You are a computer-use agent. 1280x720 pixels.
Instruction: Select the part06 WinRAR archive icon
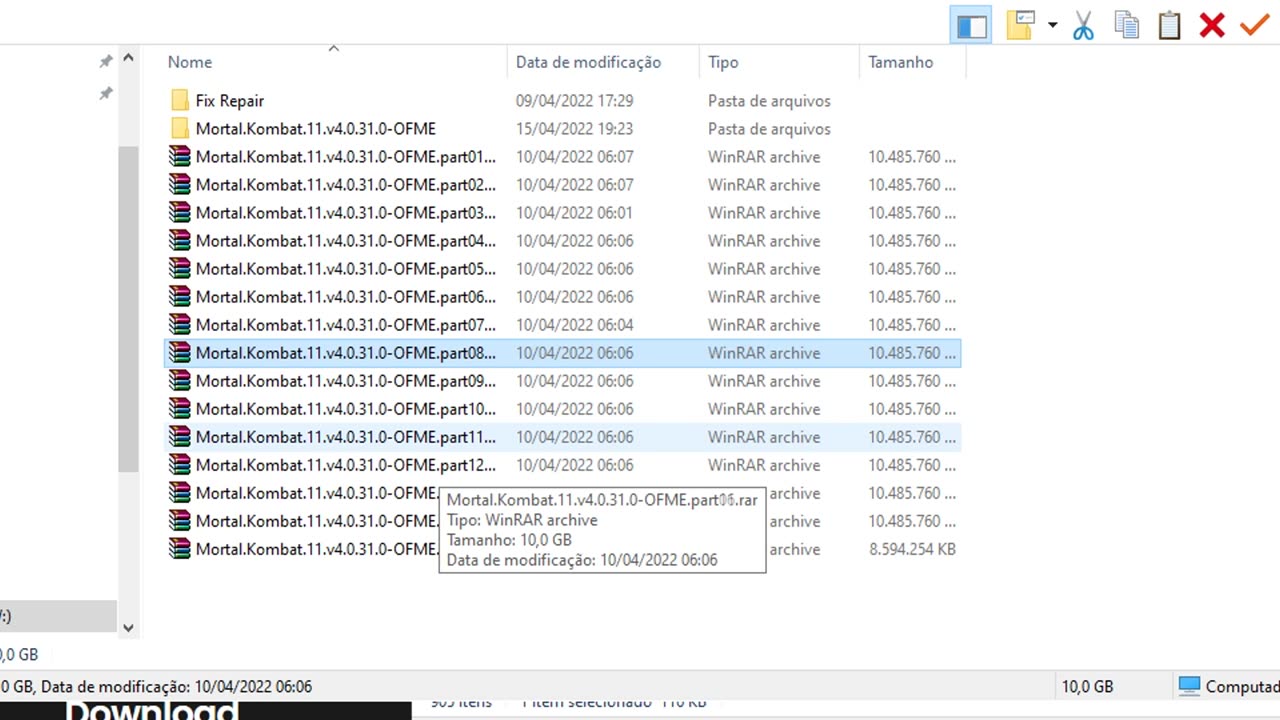point(180,296)
